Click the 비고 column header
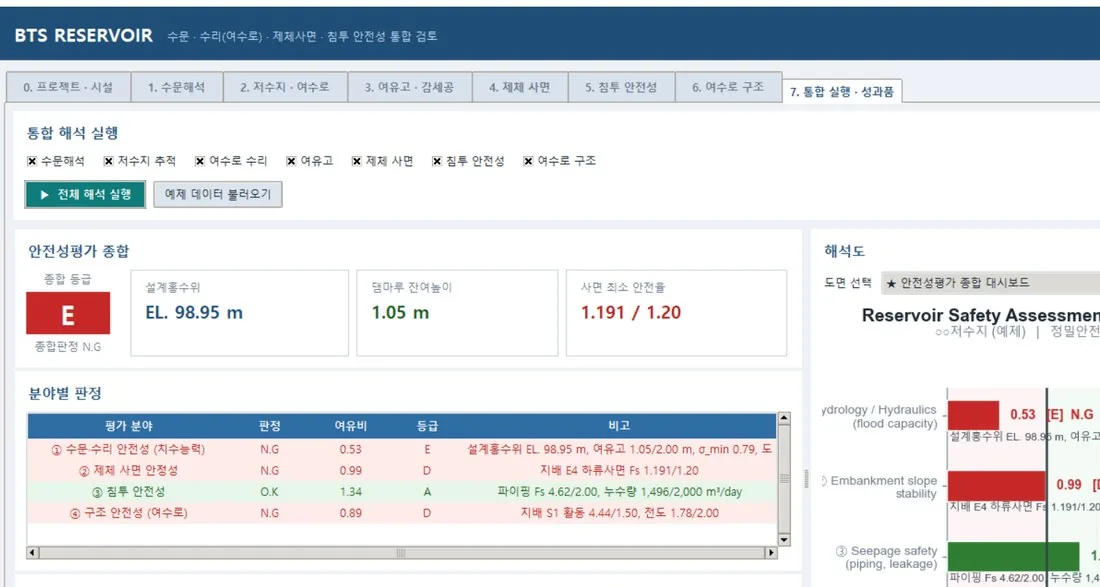 [x=619, y=426]
